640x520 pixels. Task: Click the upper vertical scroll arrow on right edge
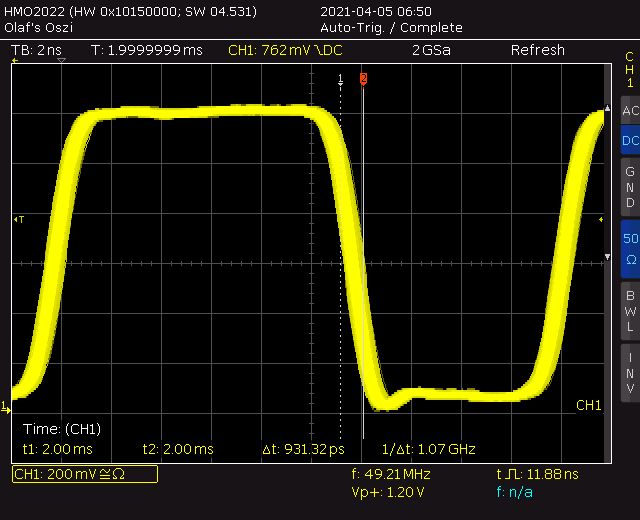[607, 108]
